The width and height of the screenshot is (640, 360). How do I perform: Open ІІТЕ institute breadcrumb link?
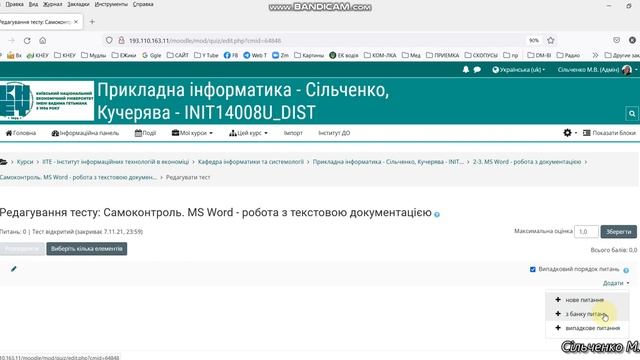click(116, 162)
